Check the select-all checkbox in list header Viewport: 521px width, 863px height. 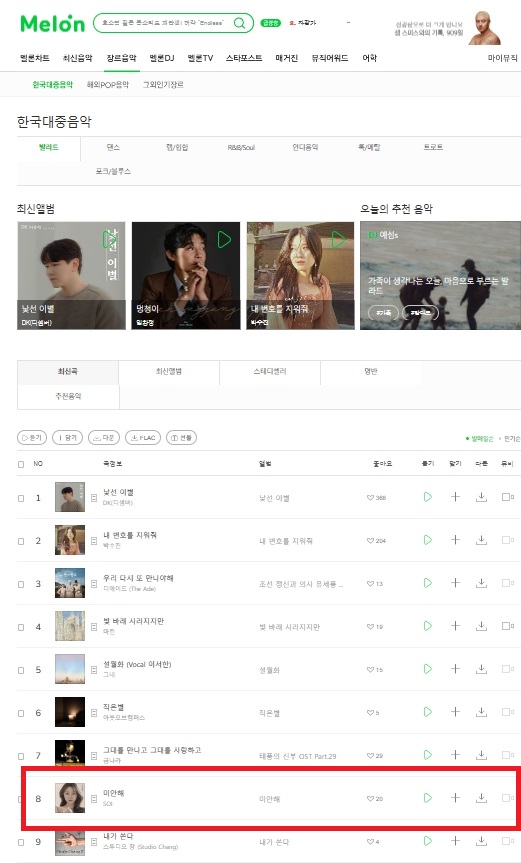(21, 464)
